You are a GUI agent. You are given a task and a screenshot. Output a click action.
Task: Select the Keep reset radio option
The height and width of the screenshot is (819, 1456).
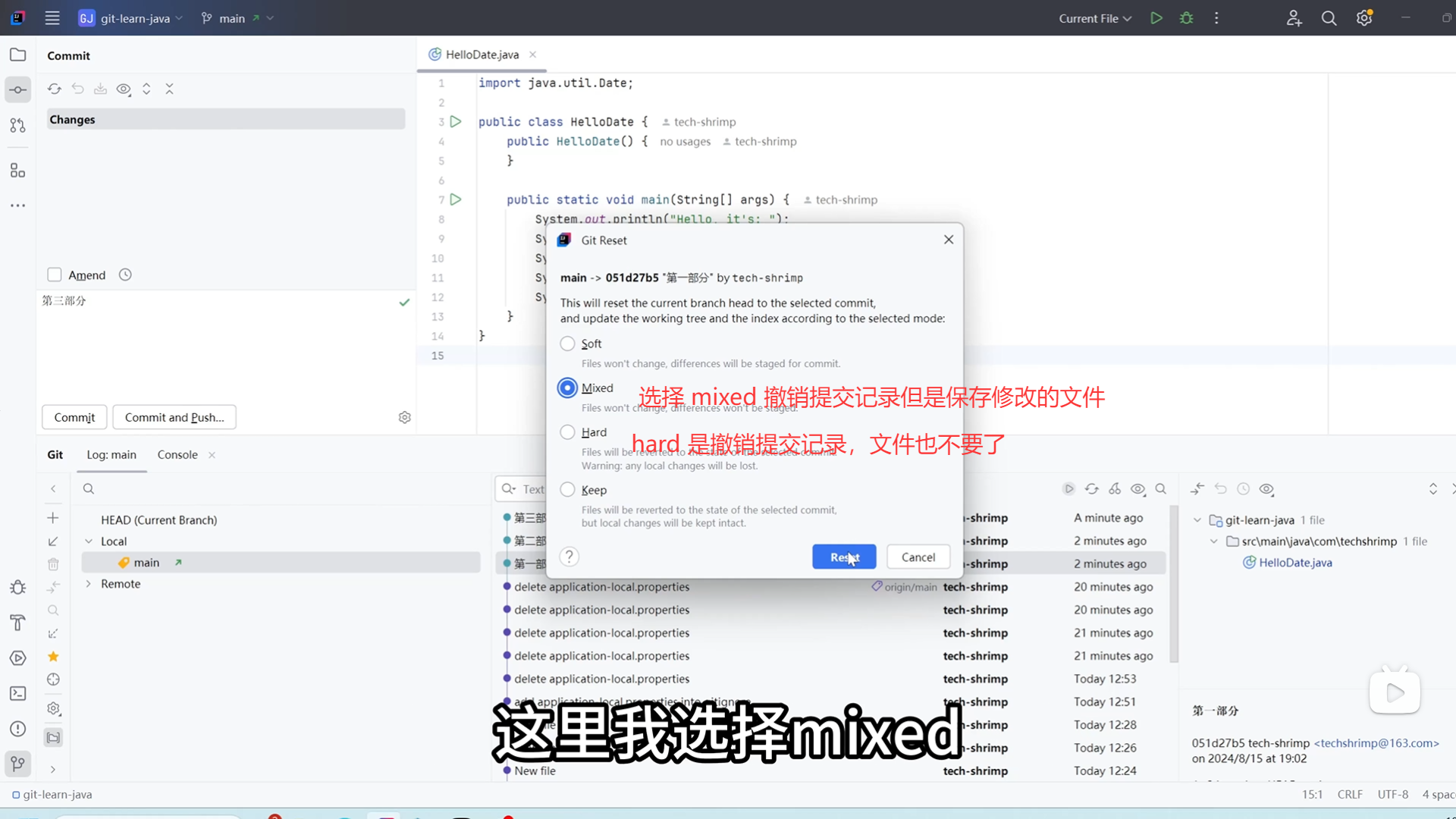tap(567, 490)
